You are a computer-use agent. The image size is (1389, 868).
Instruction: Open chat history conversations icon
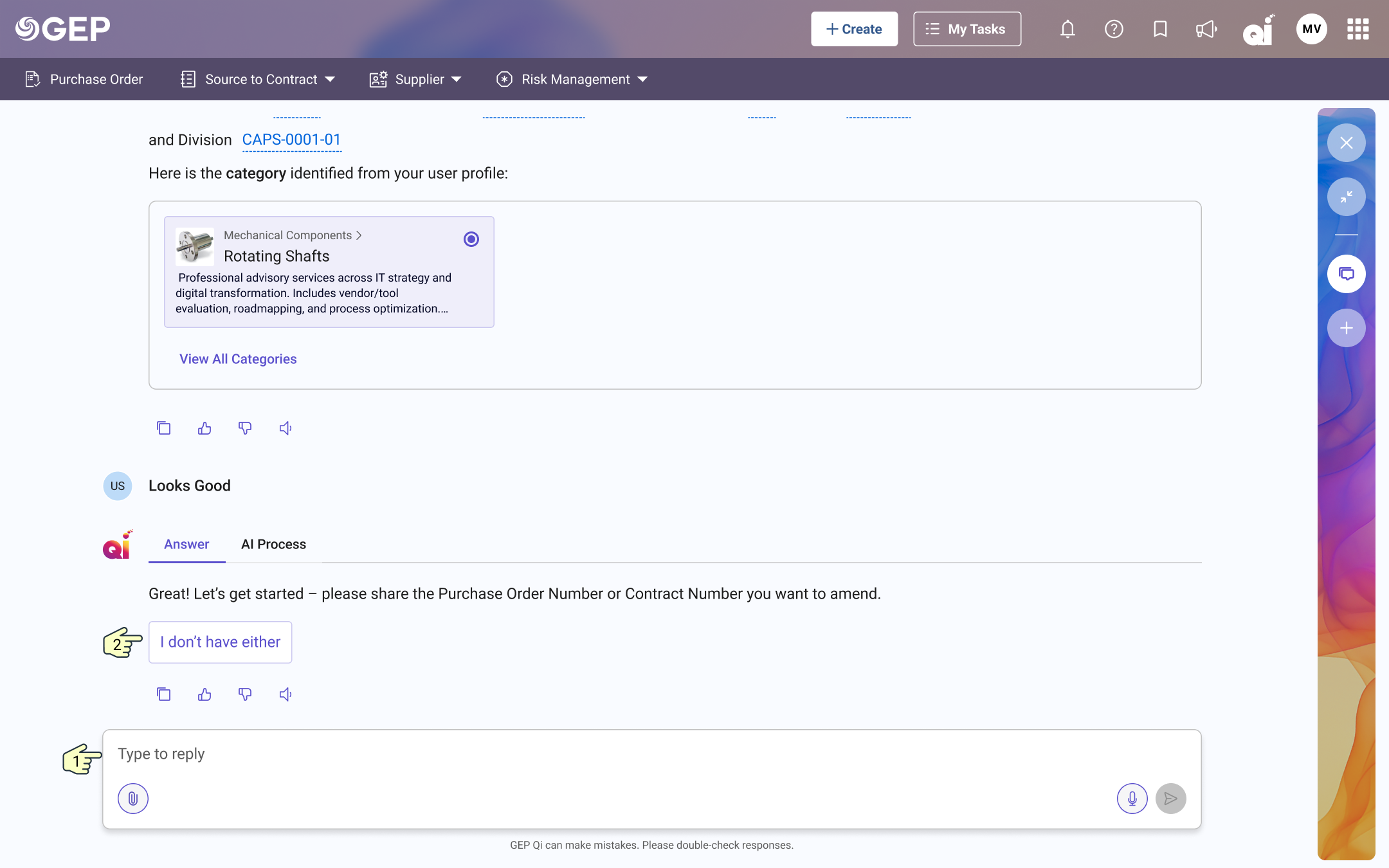tap(1347, 274)
